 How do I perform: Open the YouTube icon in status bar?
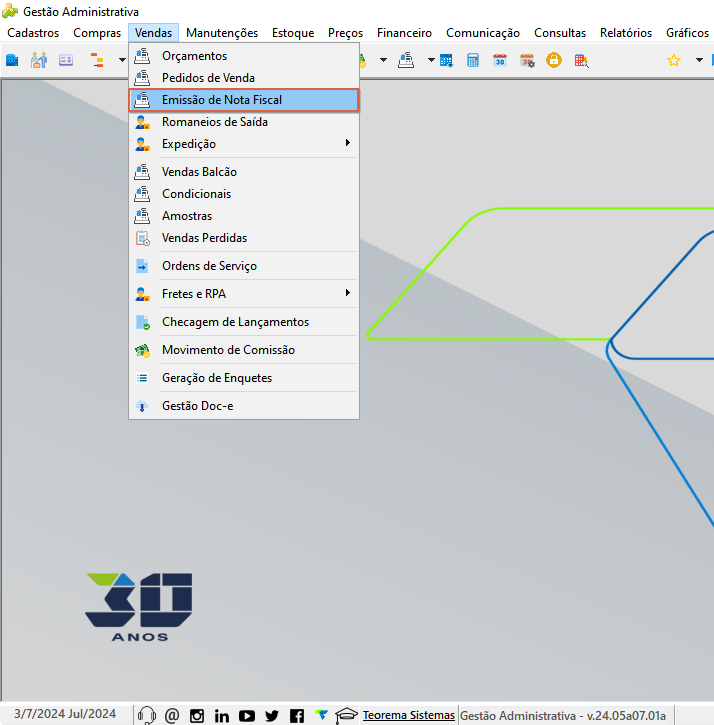coord(247,716)
